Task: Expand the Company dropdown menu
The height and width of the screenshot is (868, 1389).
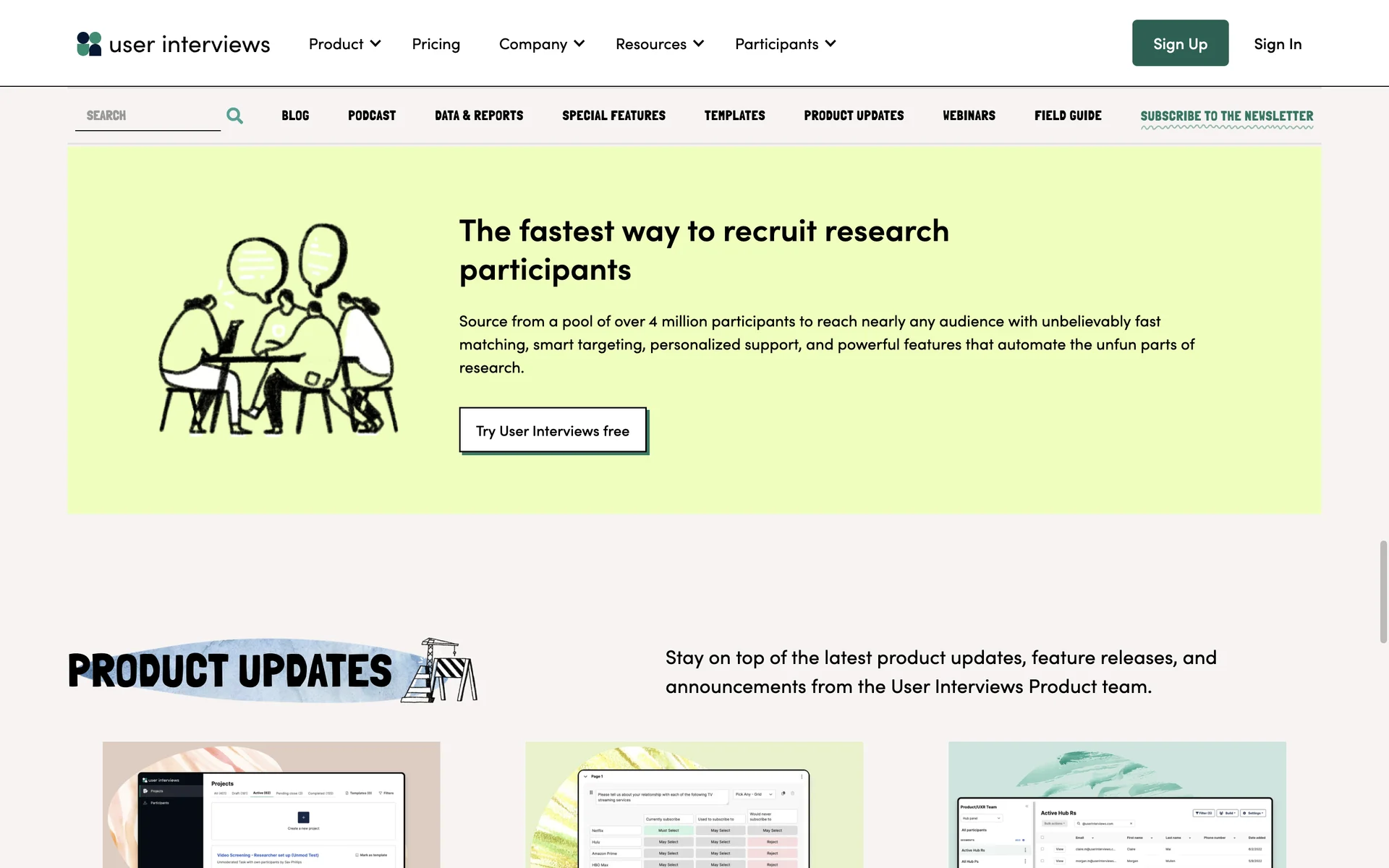Action: pyautogui.click(x=541, y=44)
